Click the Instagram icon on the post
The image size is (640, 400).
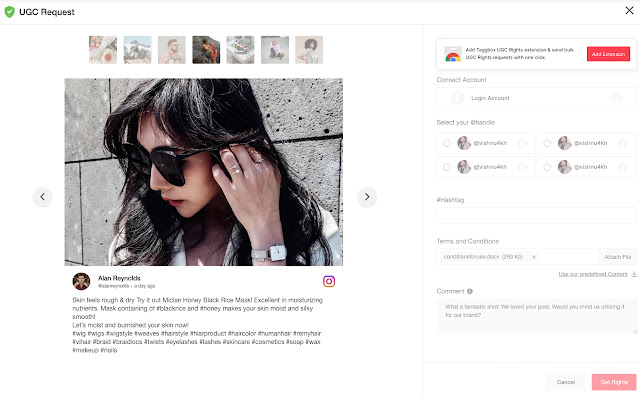[x=329, y=281]
